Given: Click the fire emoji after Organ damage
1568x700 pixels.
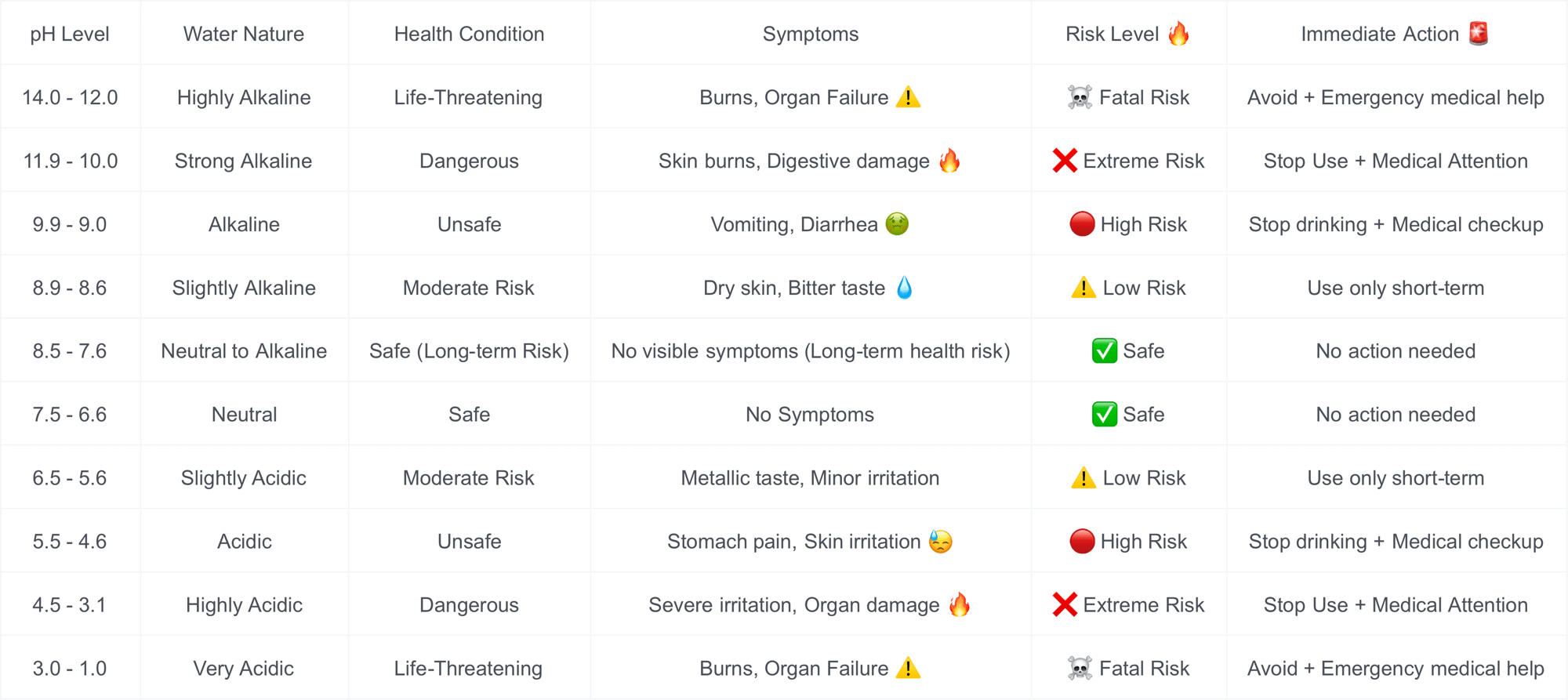Looking at the screenshot, I should 959,605.
